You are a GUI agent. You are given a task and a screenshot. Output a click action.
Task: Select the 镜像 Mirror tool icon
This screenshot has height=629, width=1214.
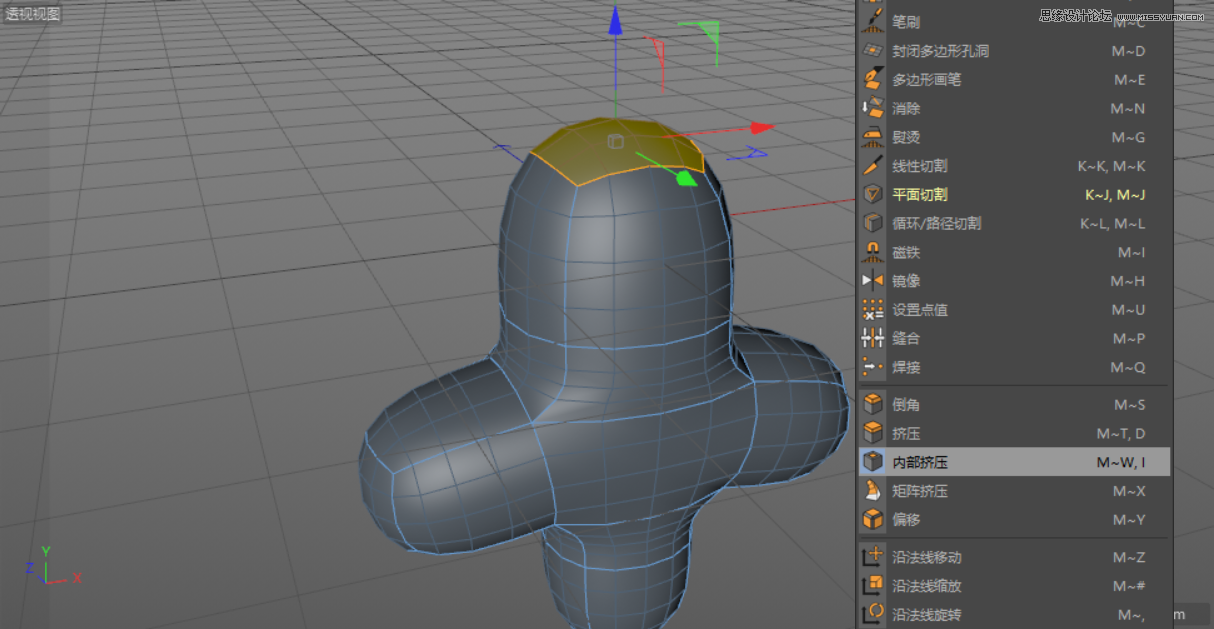(x=872, y=281)
